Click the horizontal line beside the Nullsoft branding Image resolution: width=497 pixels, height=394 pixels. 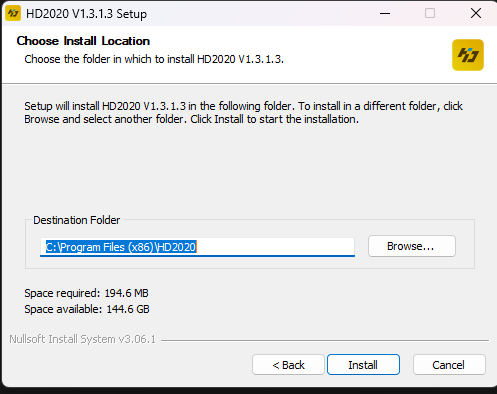[325, 340]
